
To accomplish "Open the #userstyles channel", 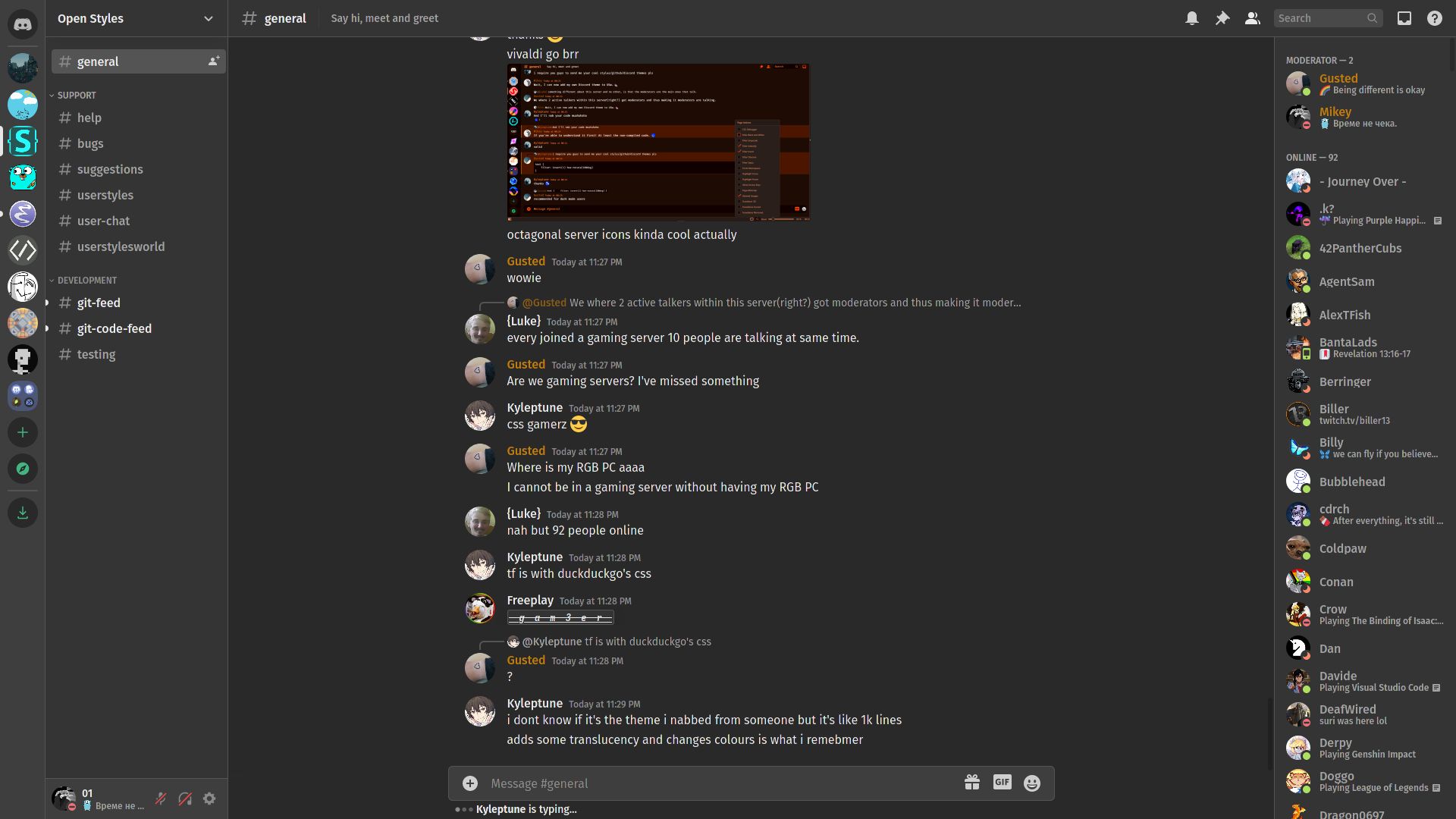I will click(x=105, y=195).
